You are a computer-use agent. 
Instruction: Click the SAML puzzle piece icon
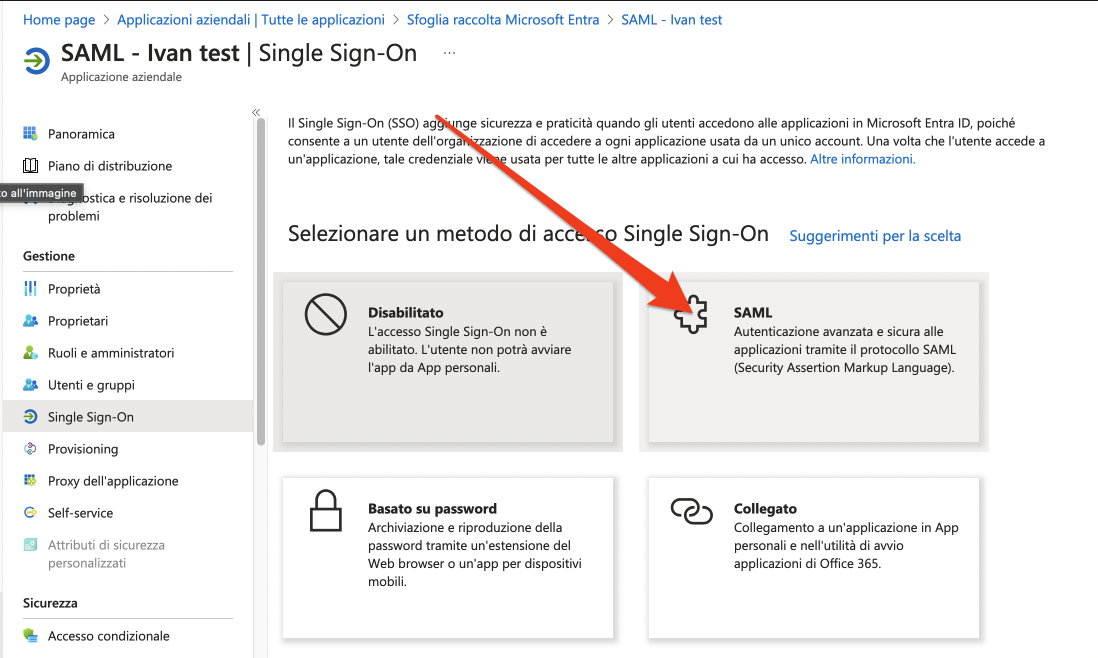coord(690,314)
